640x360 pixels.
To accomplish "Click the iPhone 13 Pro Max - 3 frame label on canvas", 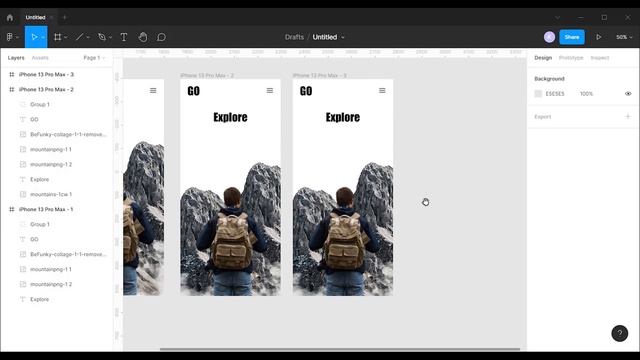I will click(x=320, y=76).
